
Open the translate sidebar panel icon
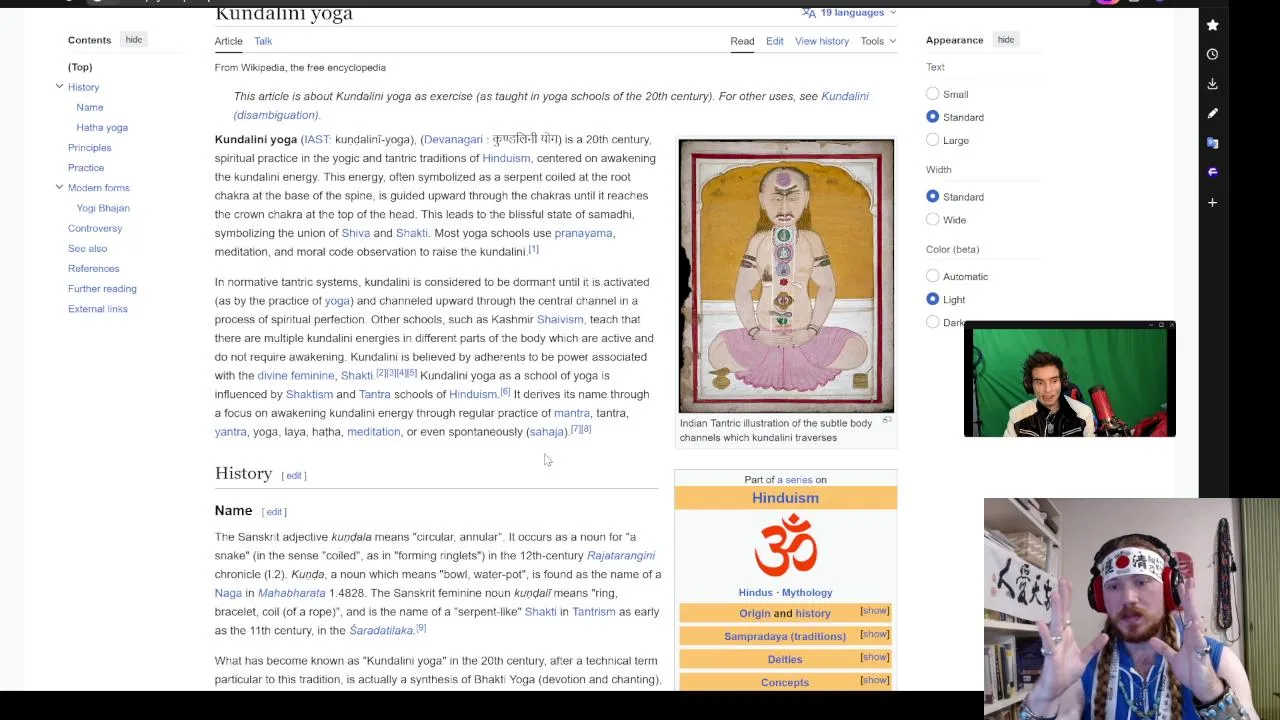(x=1212, y=143)
